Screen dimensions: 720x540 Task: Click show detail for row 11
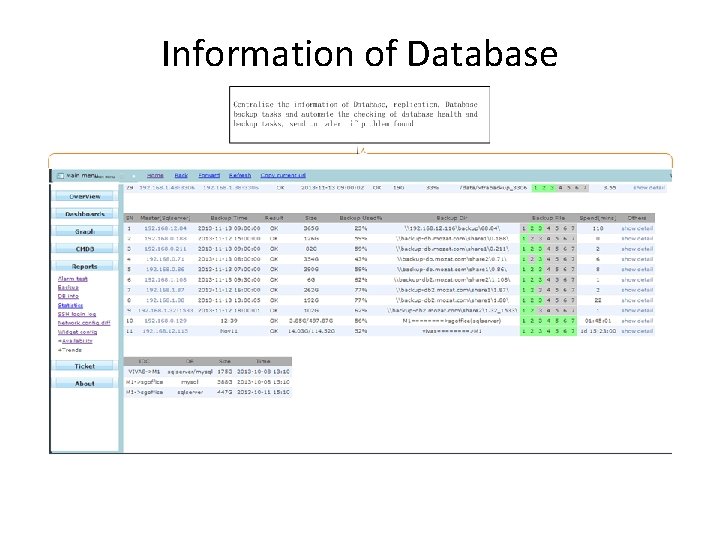[637, 331]
